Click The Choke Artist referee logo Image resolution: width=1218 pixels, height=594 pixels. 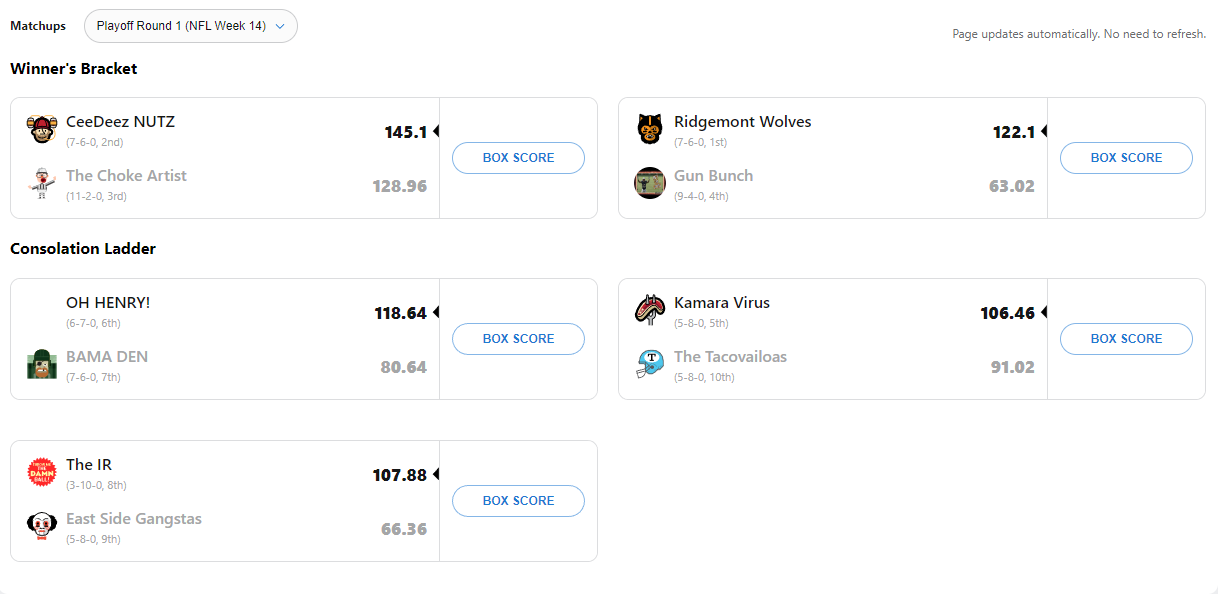tap(41, 184)
